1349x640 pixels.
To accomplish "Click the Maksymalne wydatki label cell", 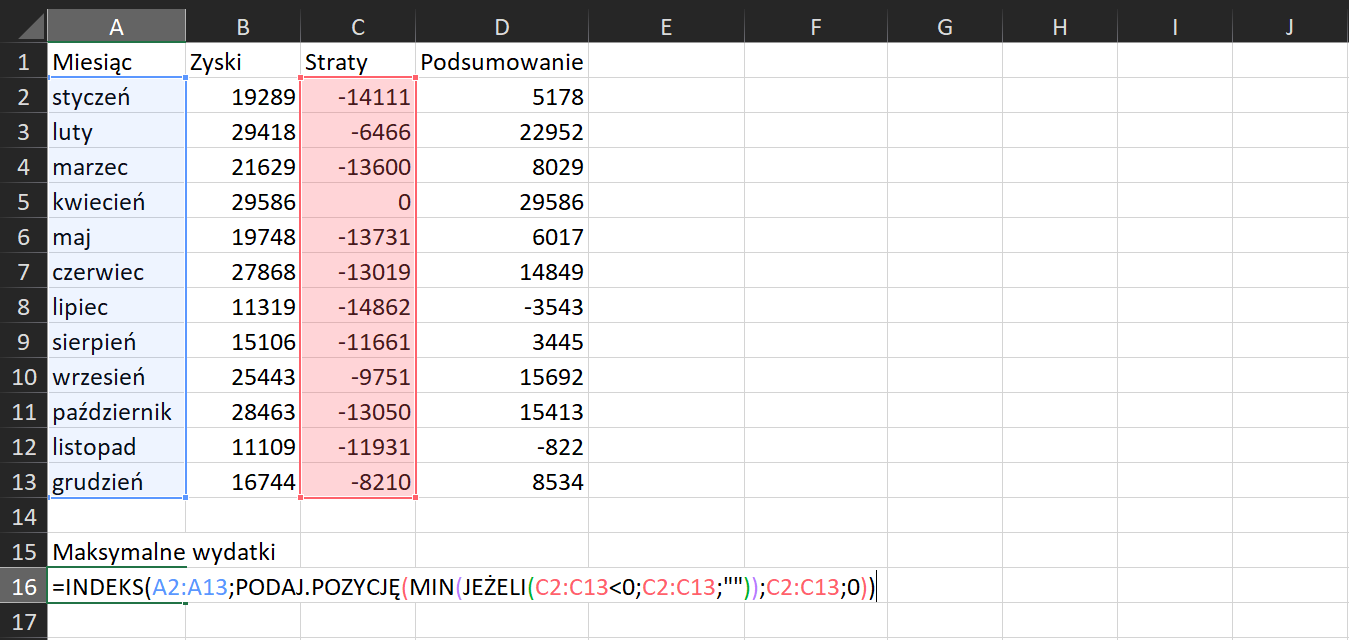I will click(x=117, y=551).
